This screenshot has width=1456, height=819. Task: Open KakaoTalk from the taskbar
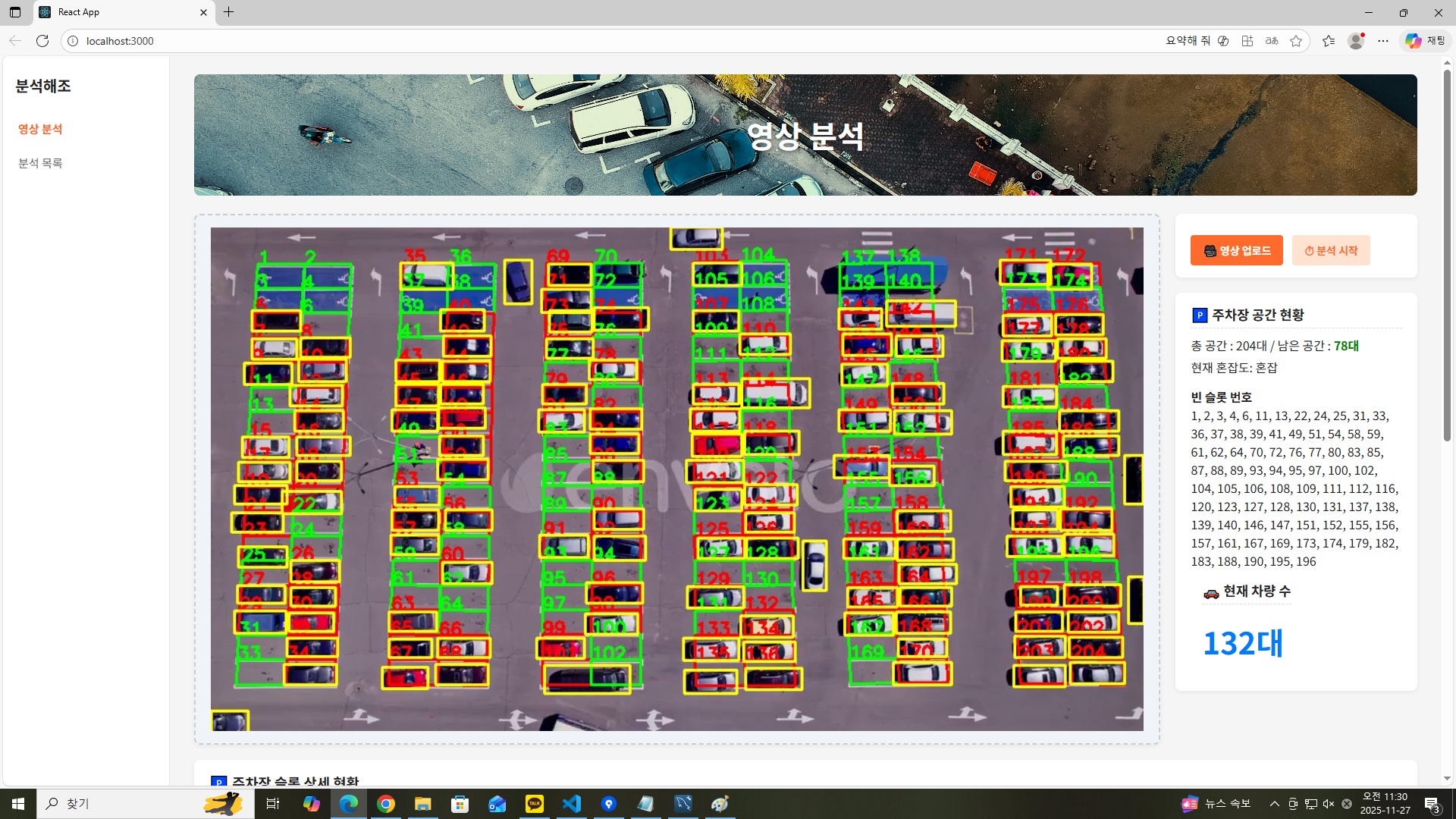coord(535,804)
